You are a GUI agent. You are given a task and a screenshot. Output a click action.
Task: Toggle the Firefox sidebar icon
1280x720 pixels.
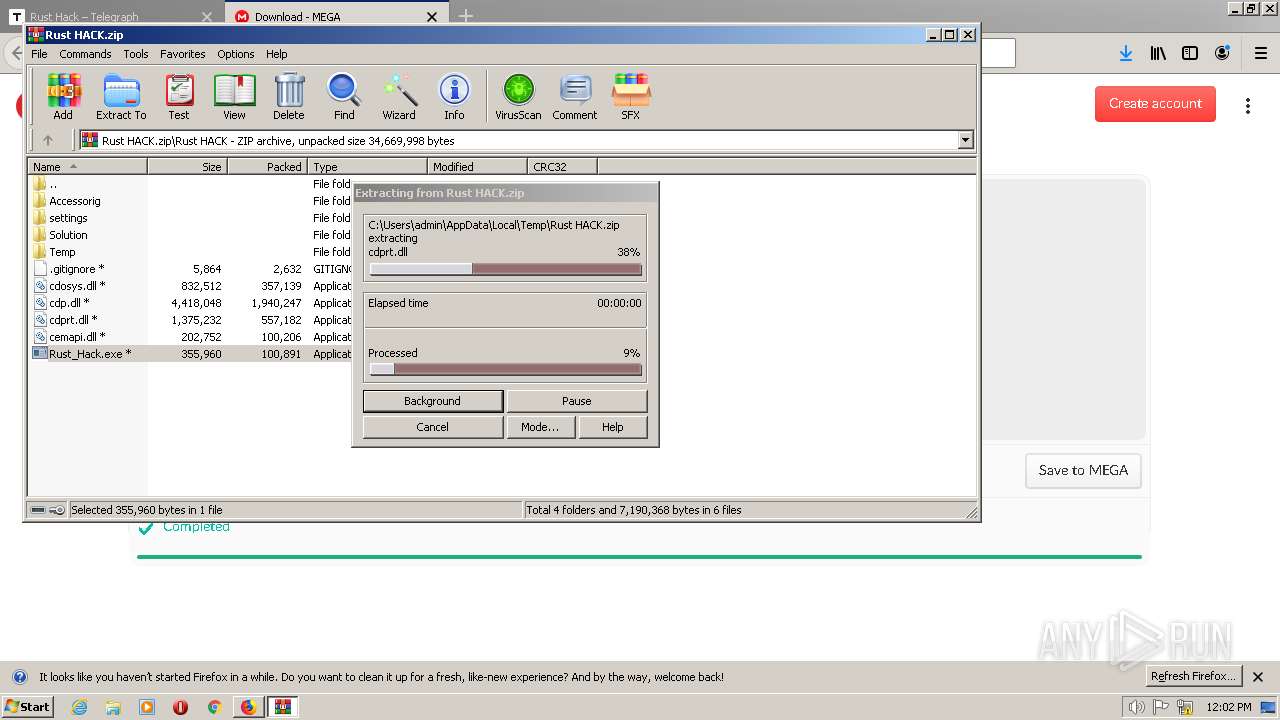click(1190, 53)
